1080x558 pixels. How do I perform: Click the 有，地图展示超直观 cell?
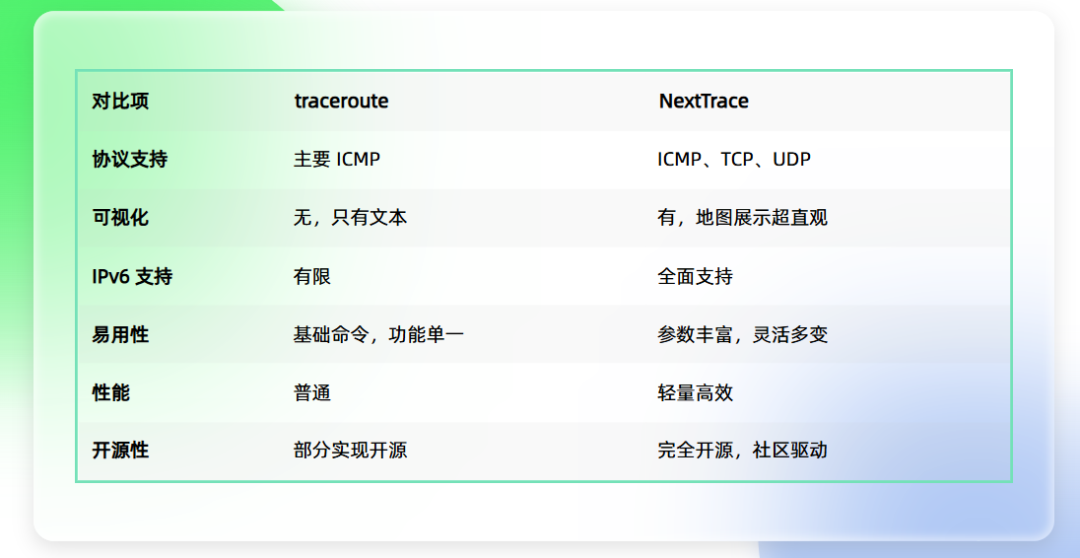(x=742, y=218)
